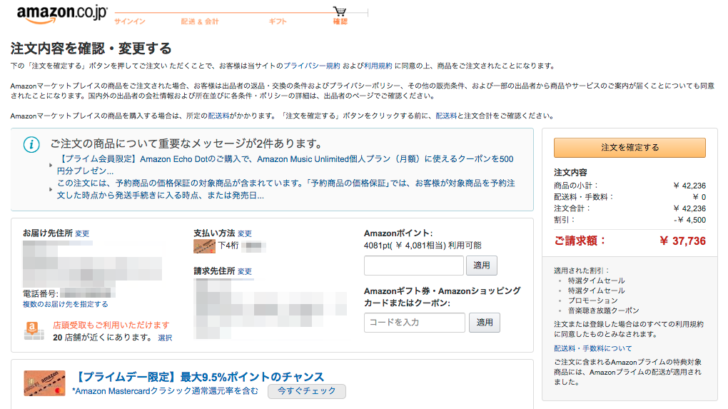Click the 確認 step label

[x=340, y=21]
